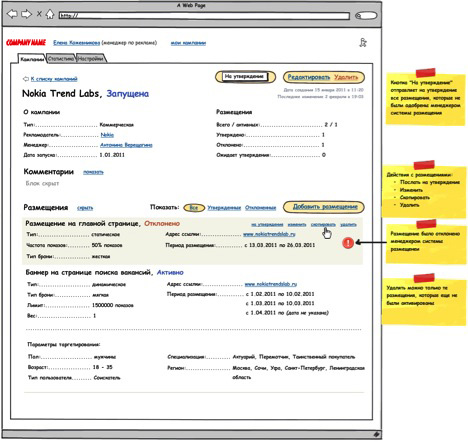Focus the http:// address bar
468x442 pixels.
pyautogui.click(x=204, y=16)
